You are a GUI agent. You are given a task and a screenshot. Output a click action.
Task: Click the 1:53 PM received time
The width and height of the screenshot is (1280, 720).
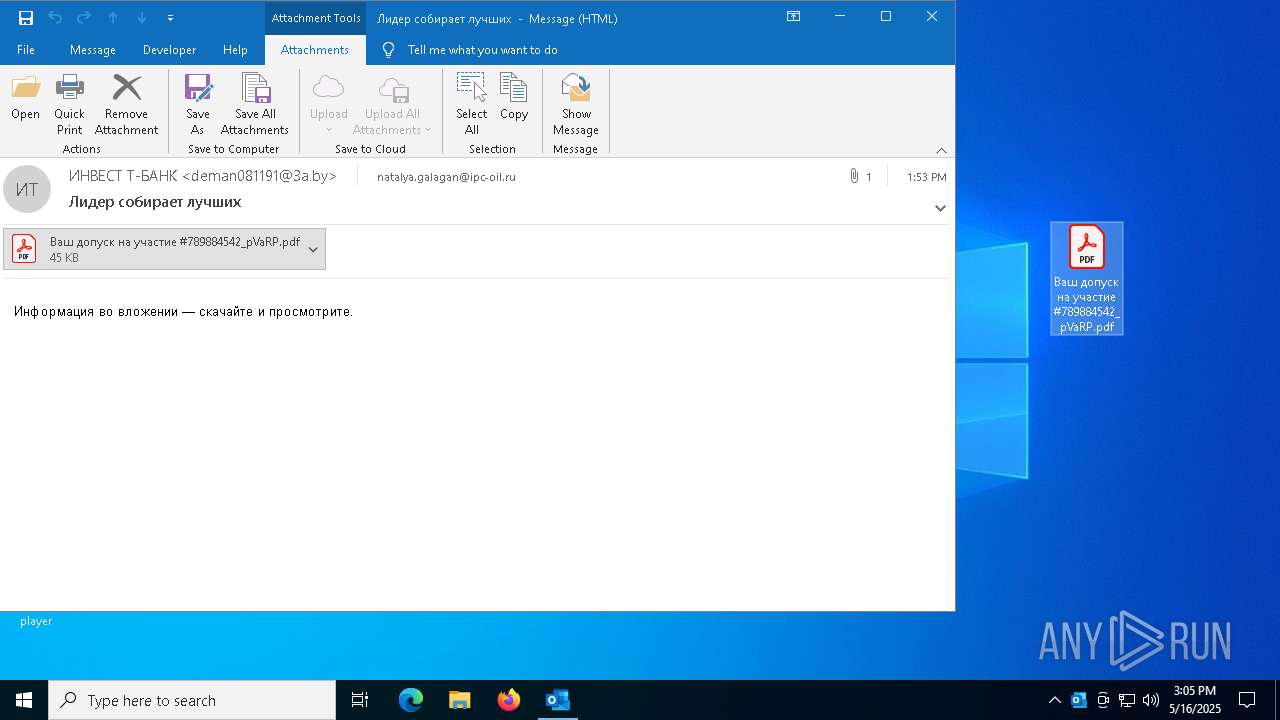926,177
